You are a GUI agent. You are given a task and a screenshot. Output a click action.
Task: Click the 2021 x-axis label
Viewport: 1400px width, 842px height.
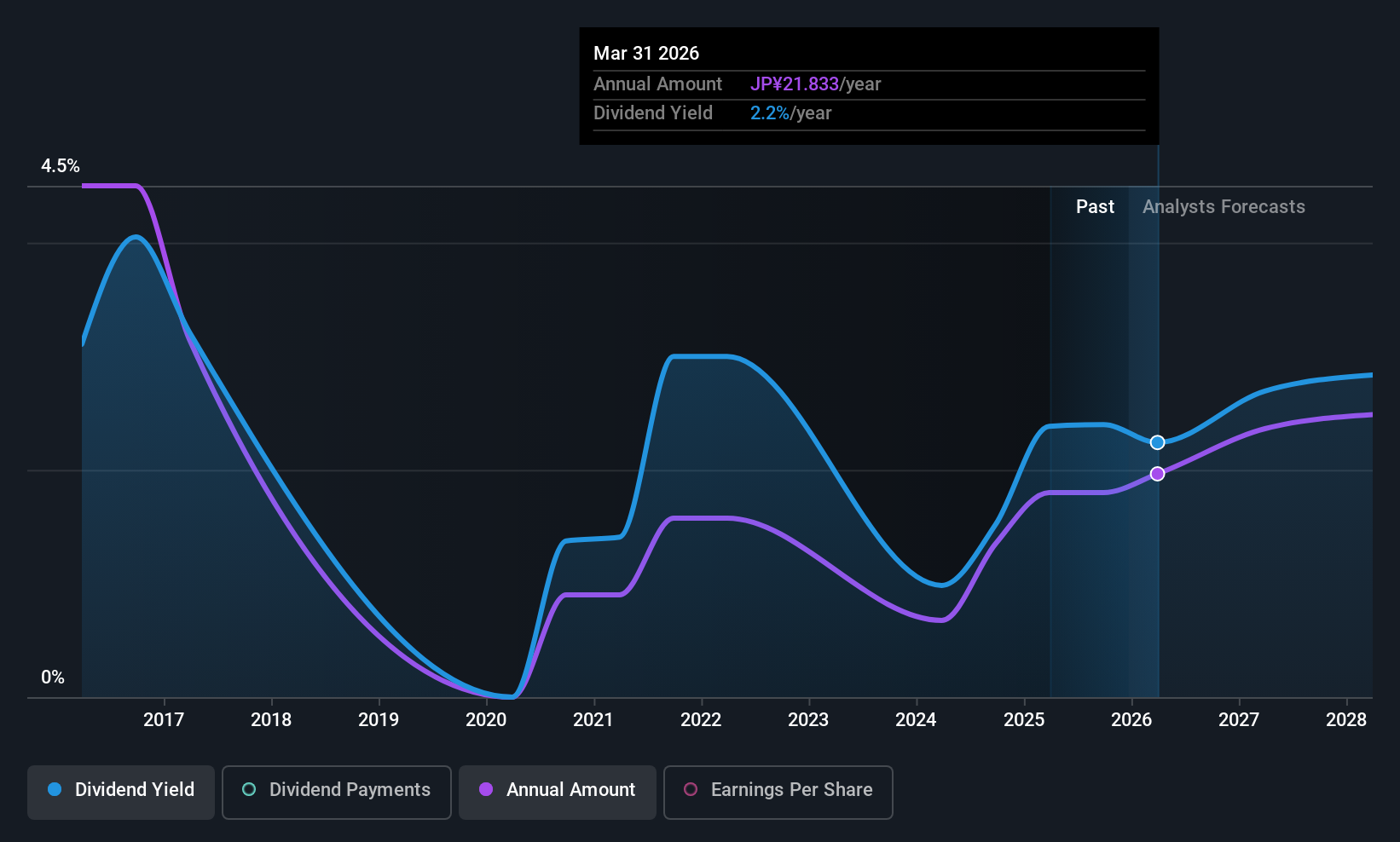pos(593,720)
